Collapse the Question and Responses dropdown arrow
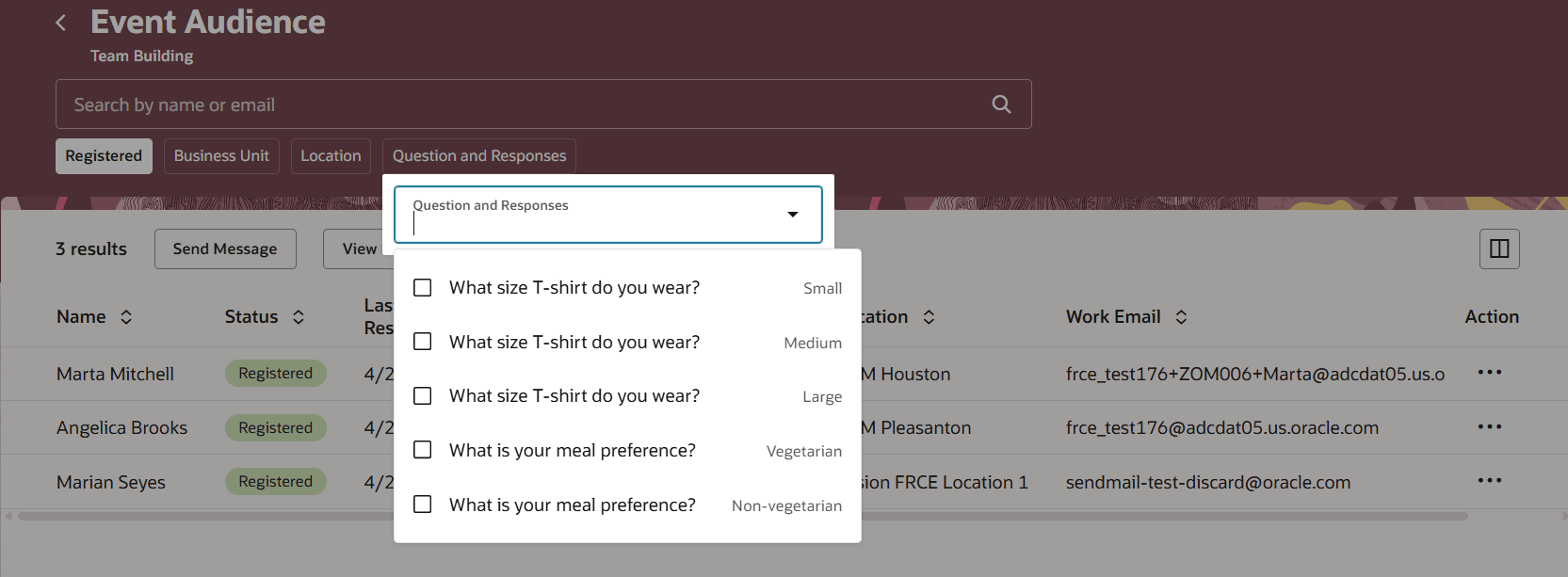 793,215
